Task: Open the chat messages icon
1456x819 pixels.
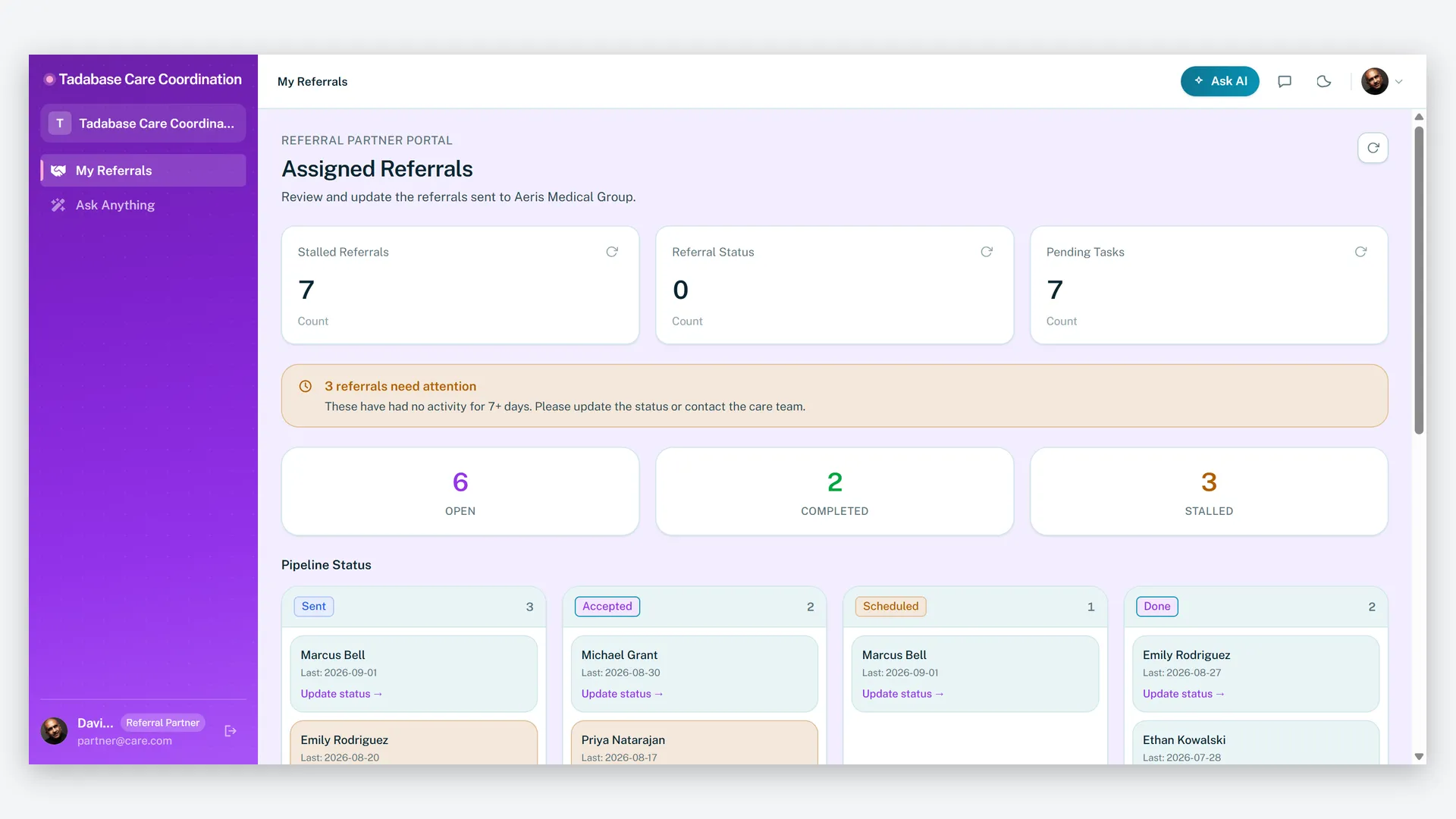Action: click(x=1285, y=81)
